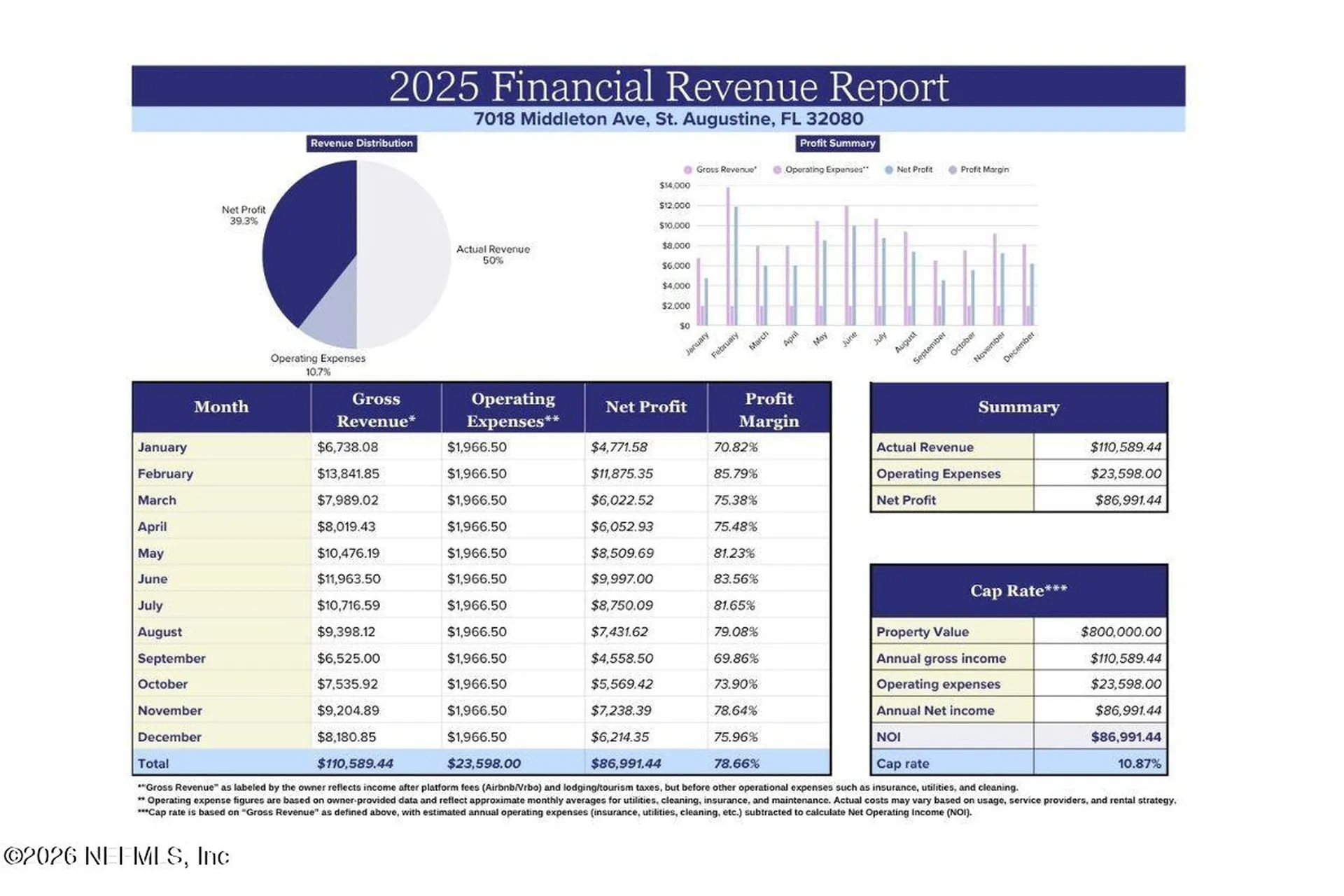The image size is (1344, 896).
Task: Click the February bar in the chart
Action: (x=729, y=256)
